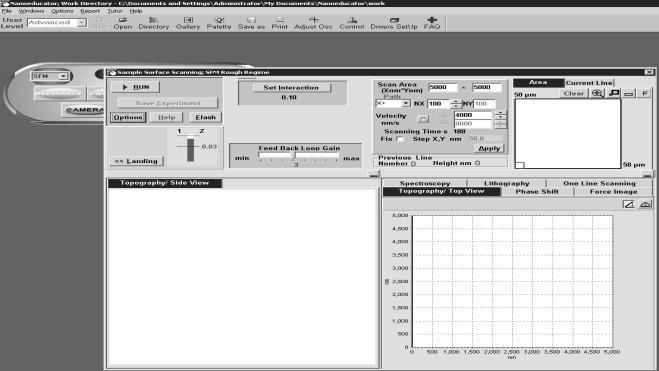This screenshot has width=659, height=371.
Task: Clear the scan area with Clear button
Action: [574, 93]
